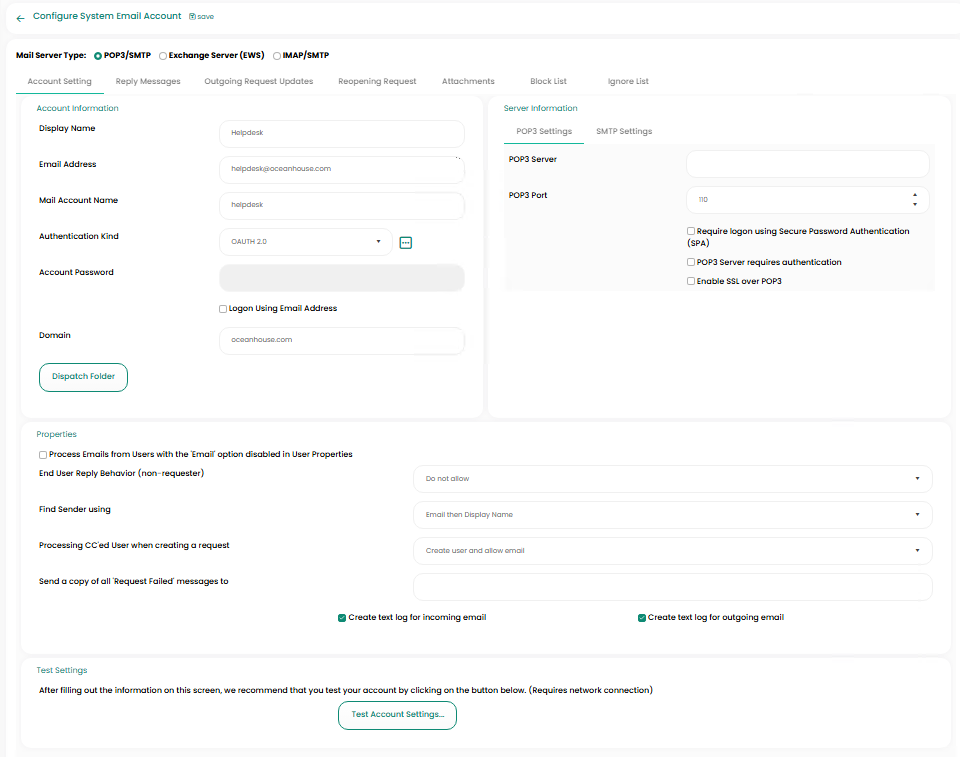The height and width of the screenshot is (757, 960).
Task: Toggle Enable SSL over POP3
Action: click(x=691, y=282)
